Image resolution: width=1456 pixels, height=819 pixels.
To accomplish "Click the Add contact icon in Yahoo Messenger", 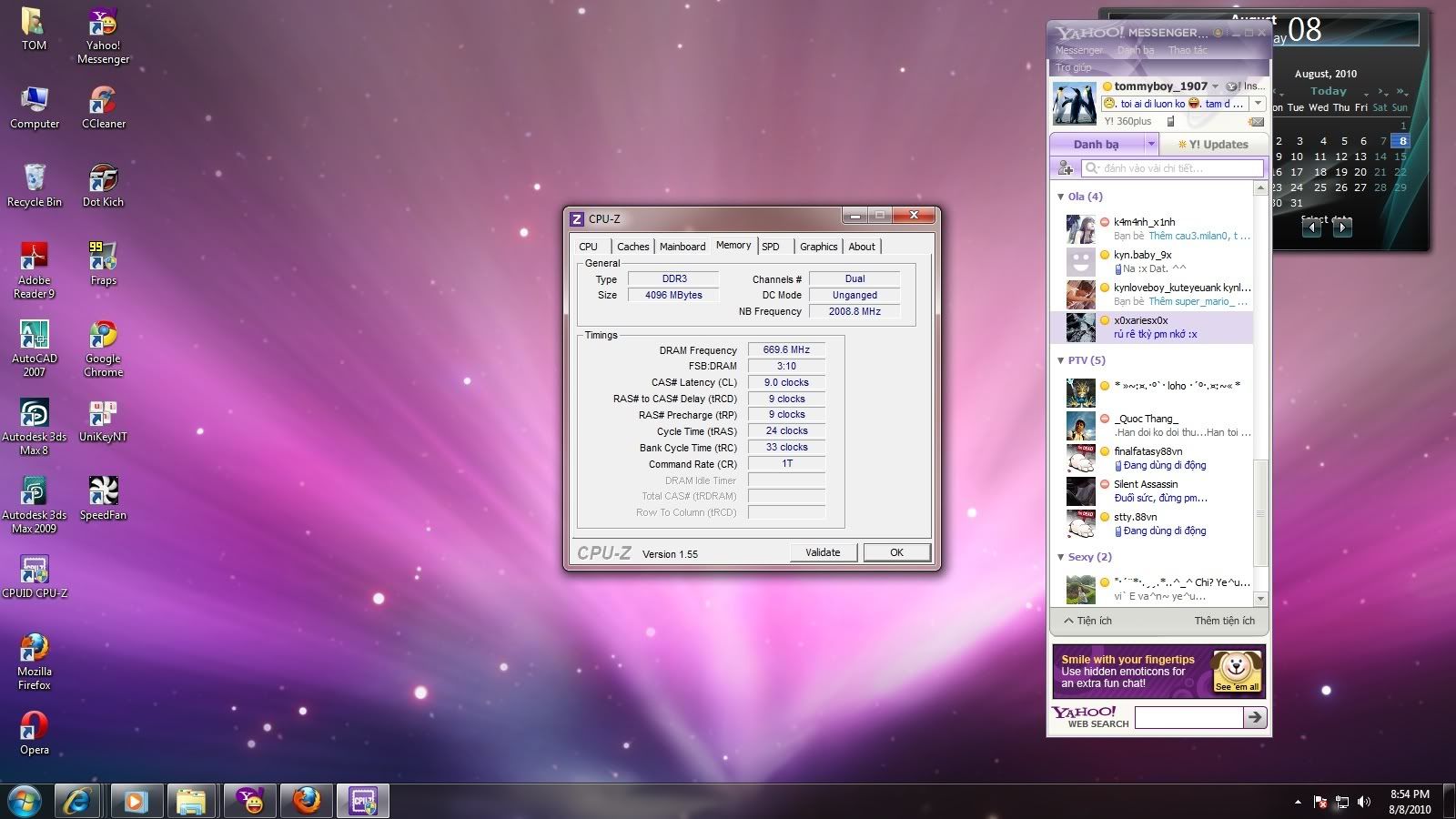I will tap(1065, 168).
